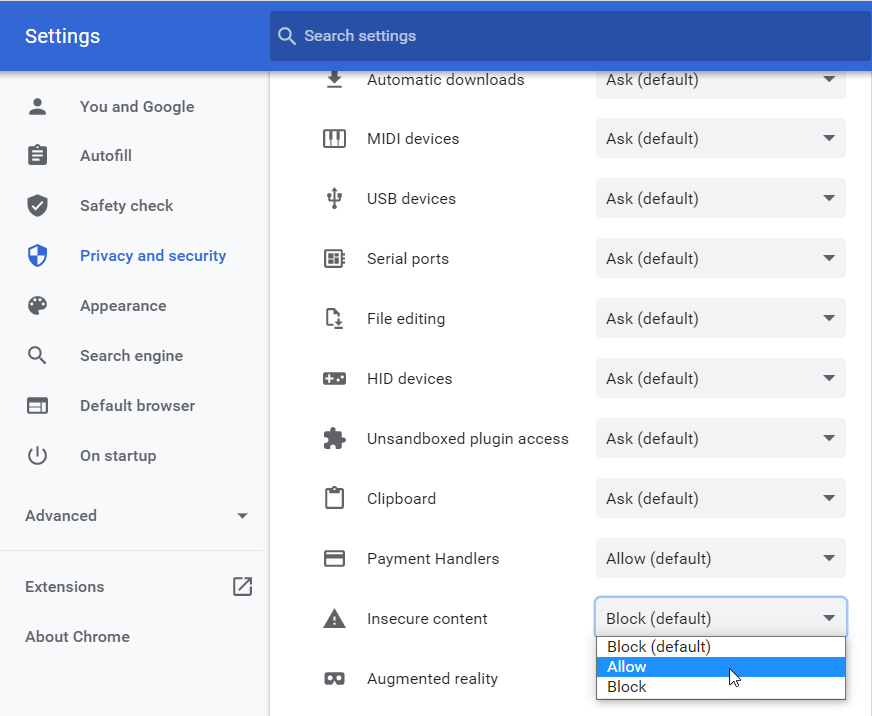This screenshot has height=716, width=872.
Task: Click the On startup power icon
Action: click(37, 456)
